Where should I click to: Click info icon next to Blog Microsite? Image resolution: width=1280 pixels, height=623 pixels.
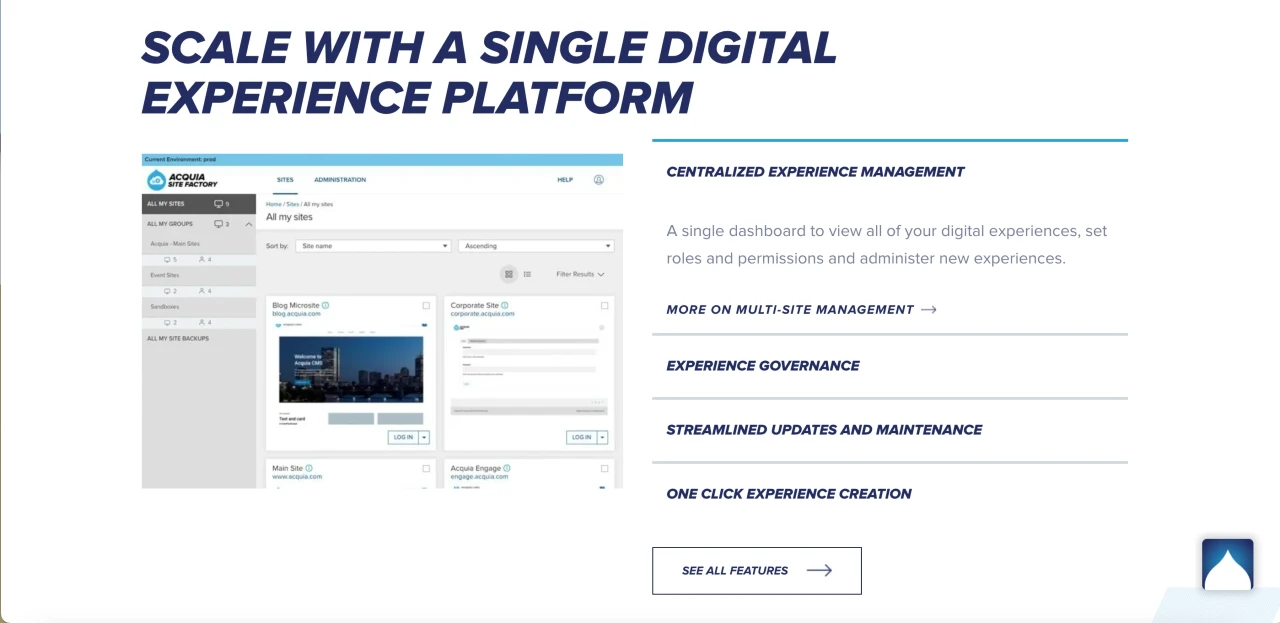pos(326,305)
